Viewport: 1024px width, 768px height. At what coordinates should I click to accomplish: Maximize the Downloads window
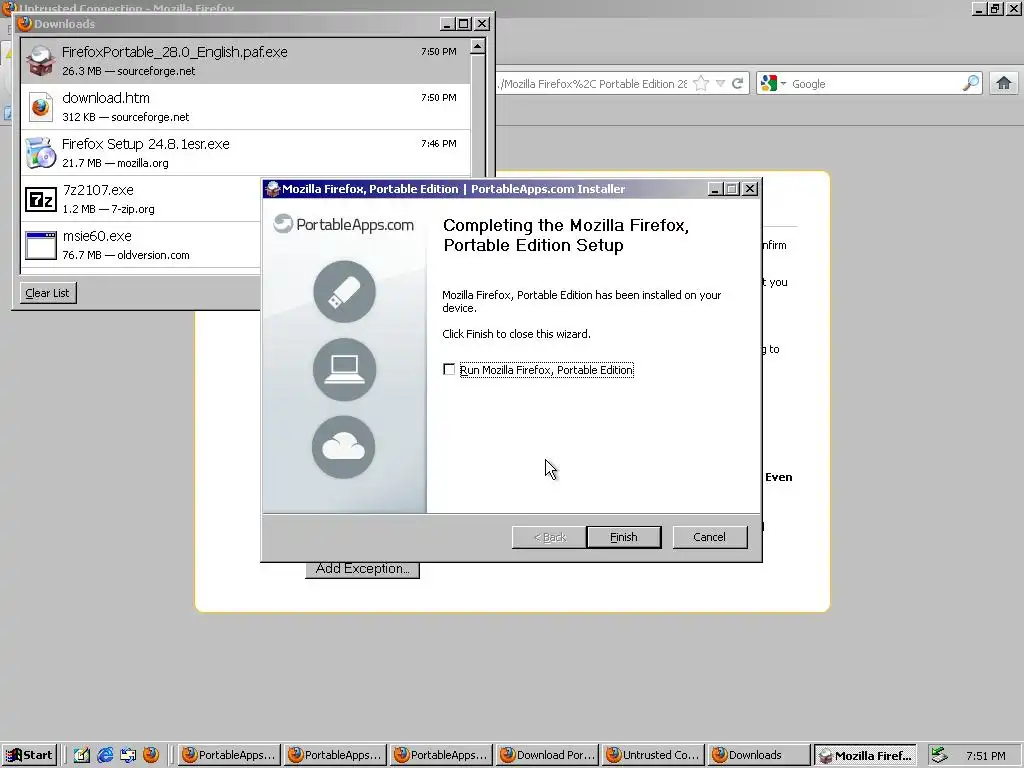(x=464, y=24)
